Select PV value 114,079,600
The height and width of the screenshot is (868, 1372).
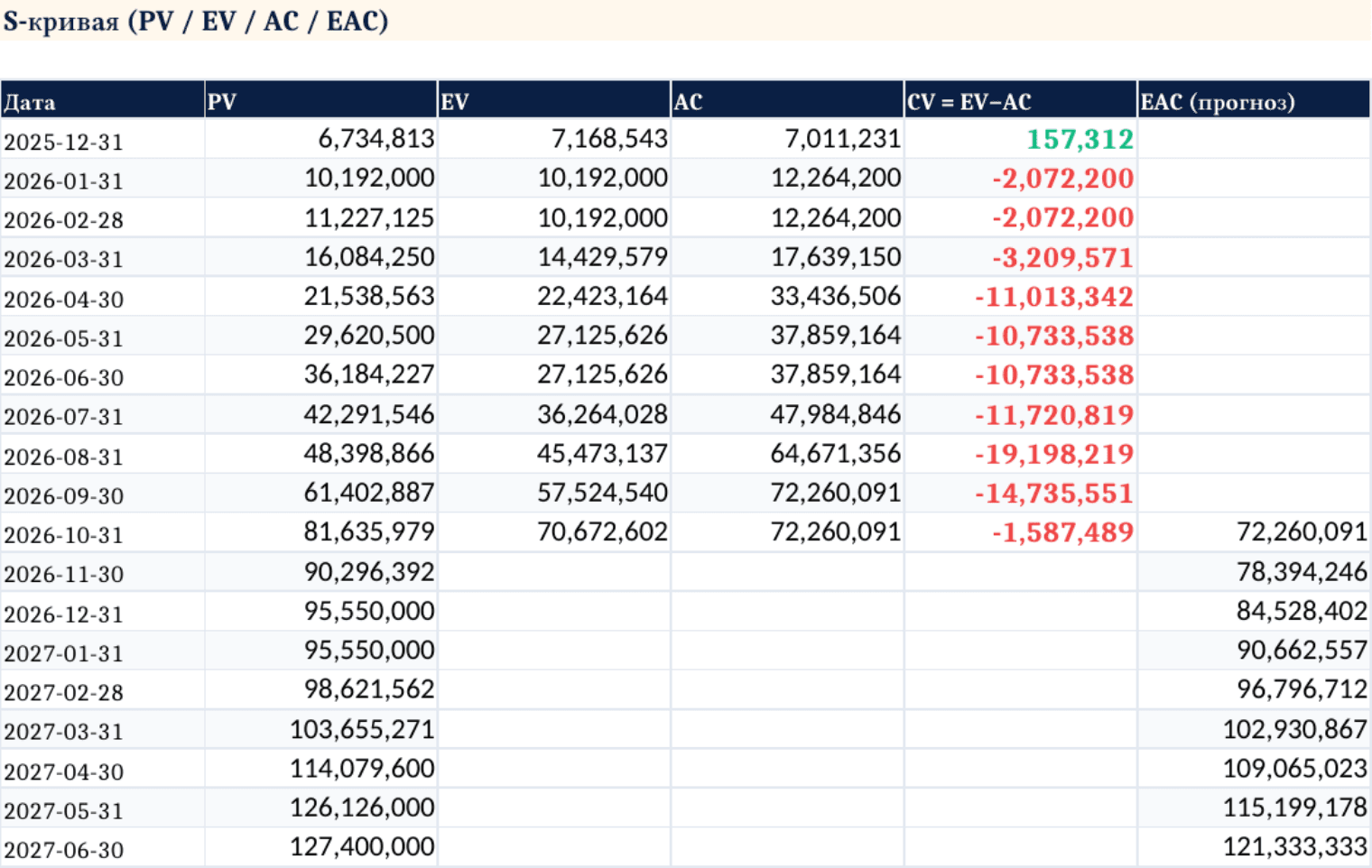point(362,768)
